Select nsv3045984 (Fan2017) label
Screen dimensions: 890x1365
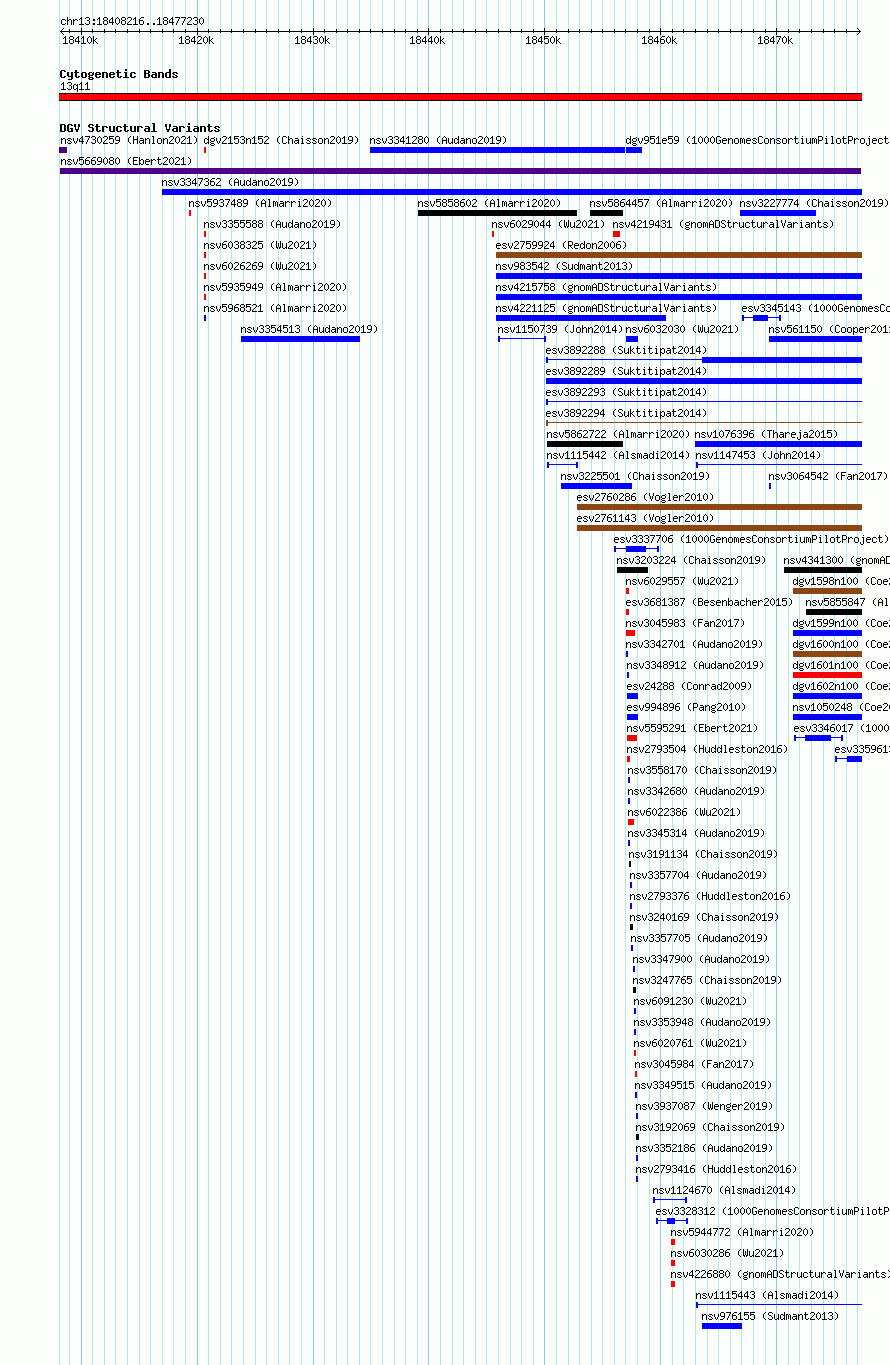(x=694, y=1064)
